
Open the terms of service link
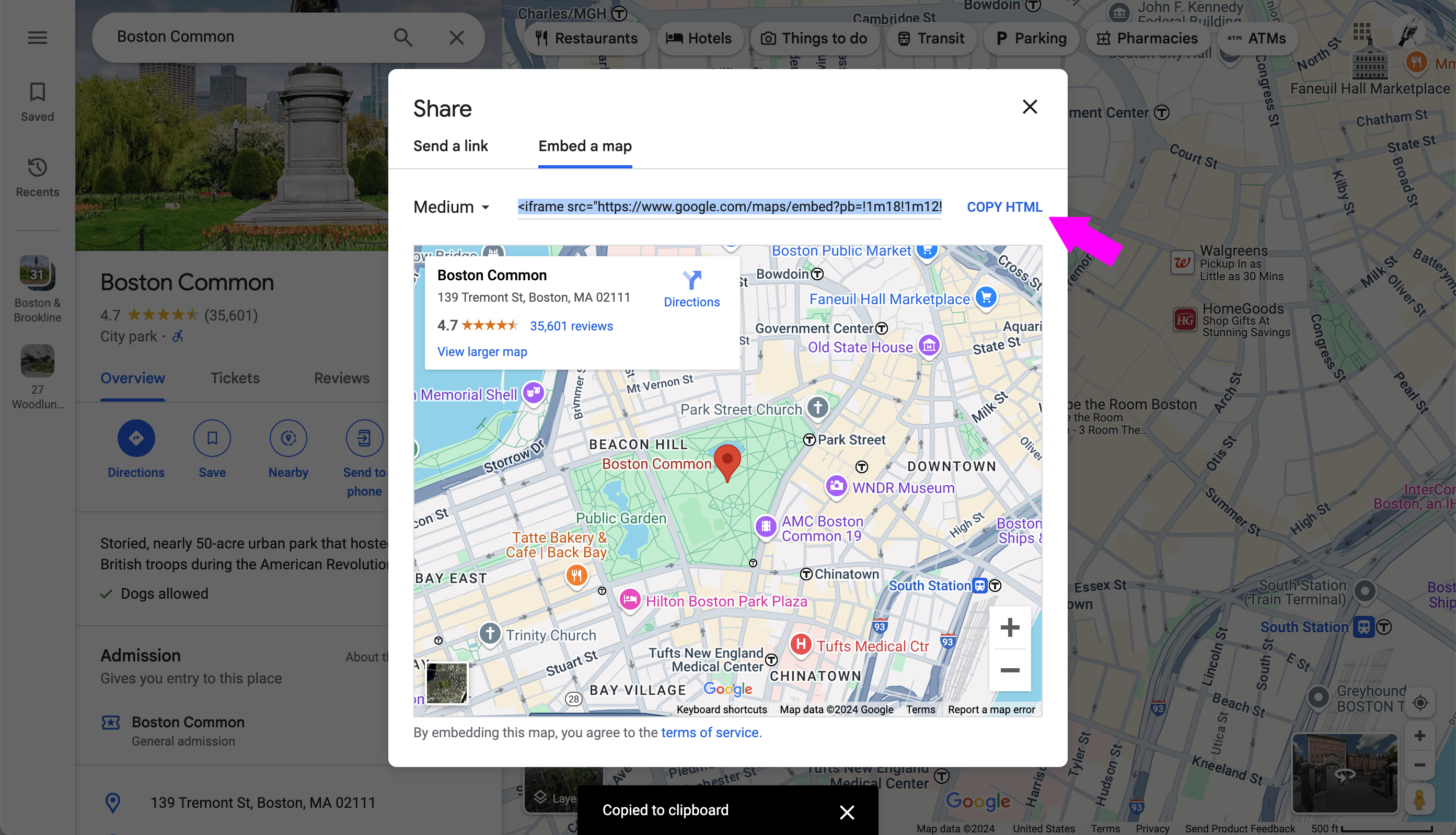710,733
